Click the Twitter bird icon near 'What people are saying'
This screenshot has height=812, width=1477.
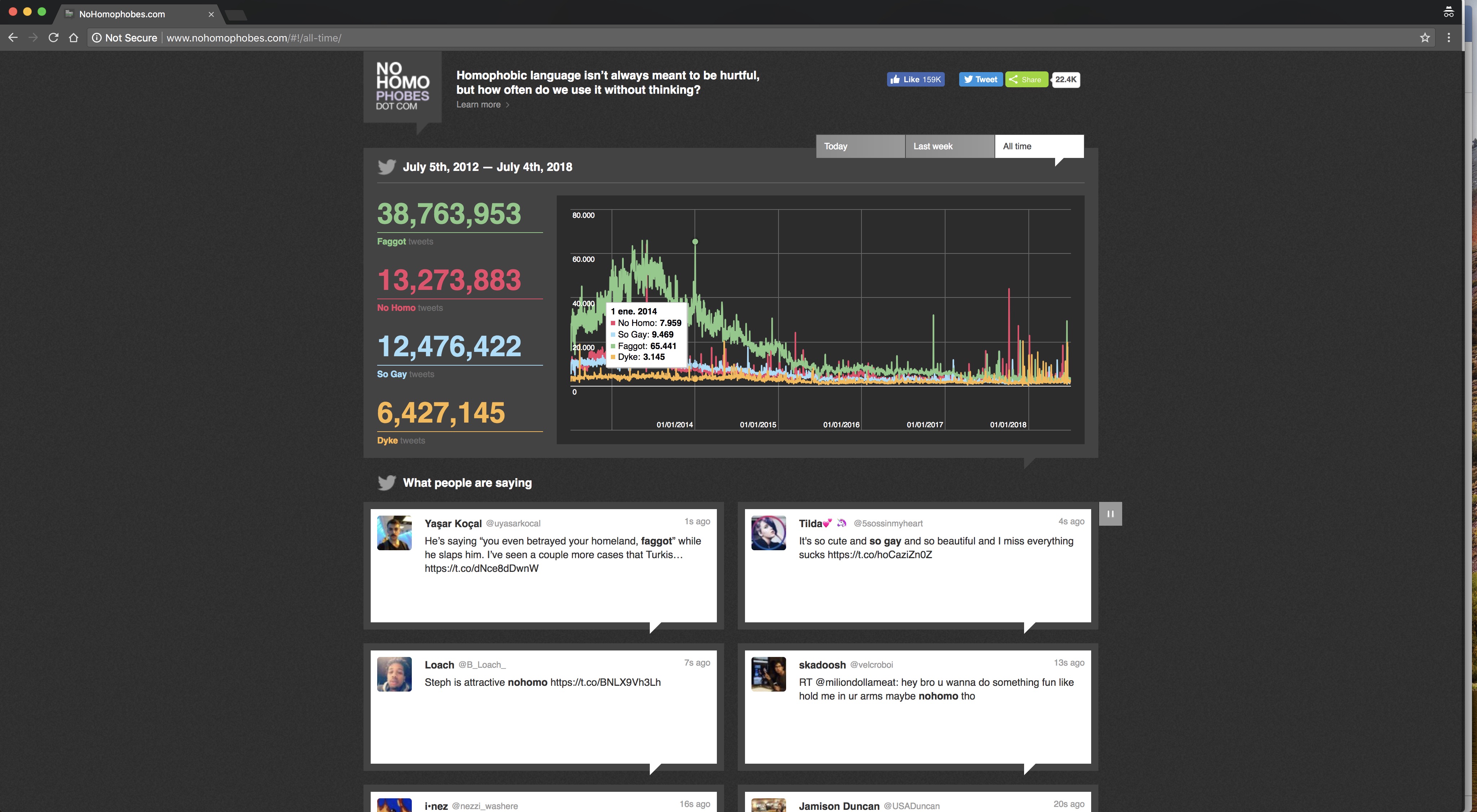pyautogui.click(x=386, y=483)
